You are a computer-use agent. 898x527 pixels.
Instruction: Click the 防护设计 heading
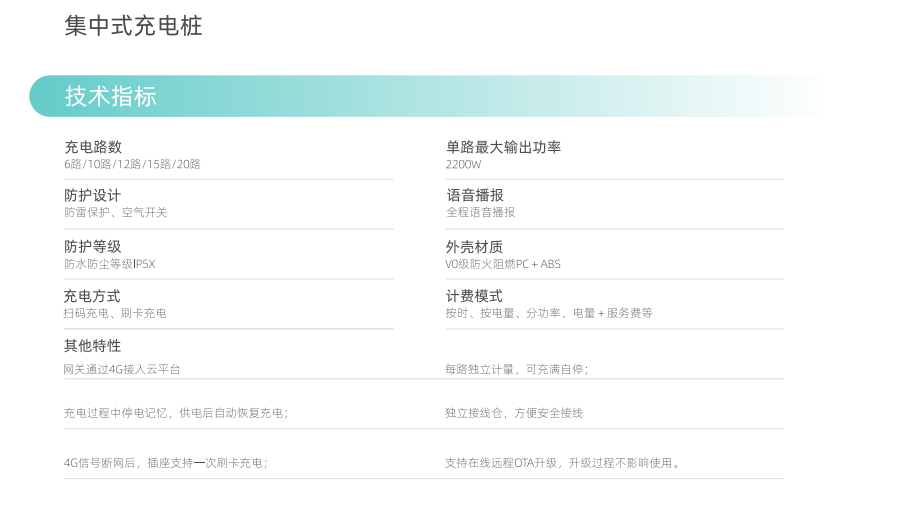pyautogui.click(x=93, y=196)
